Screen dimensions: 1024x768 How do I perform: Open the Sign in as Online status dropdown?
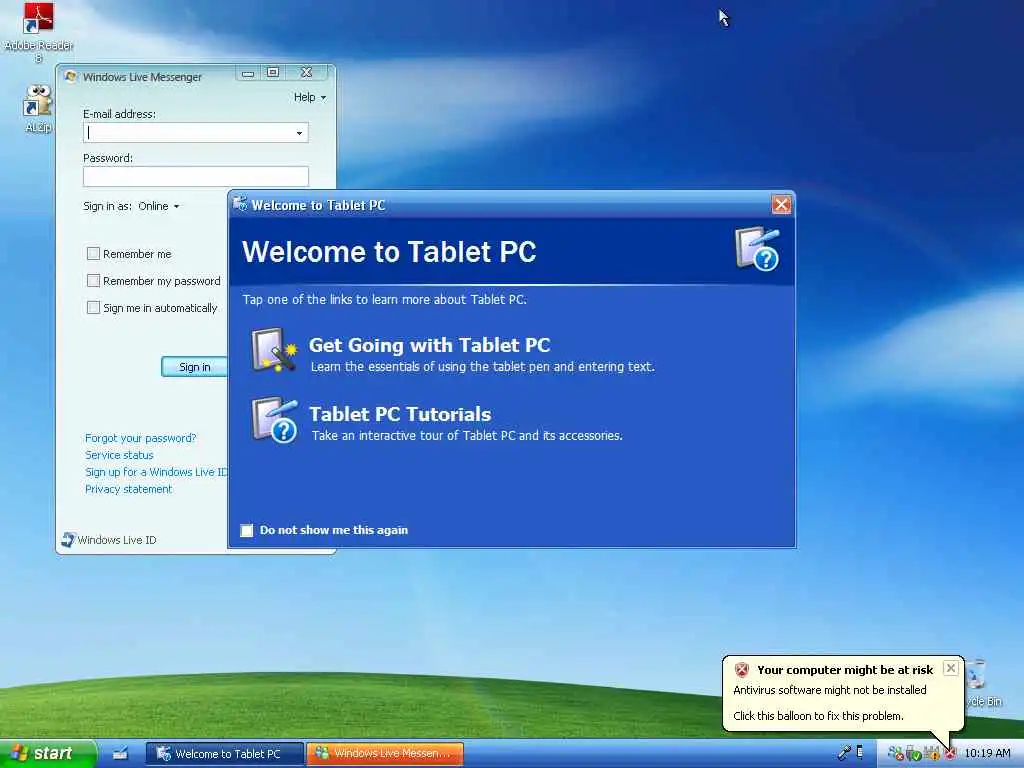[159, 206]
